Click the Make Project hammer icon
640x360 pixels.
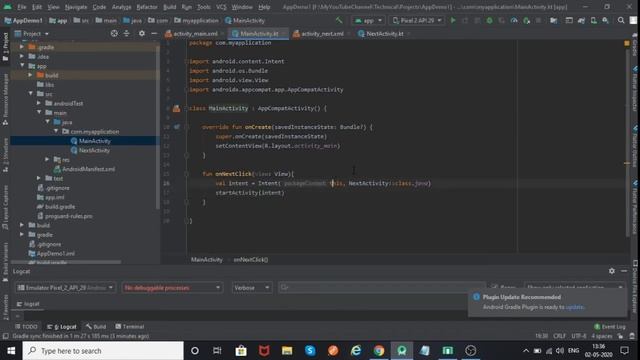[x=339, y=20]
